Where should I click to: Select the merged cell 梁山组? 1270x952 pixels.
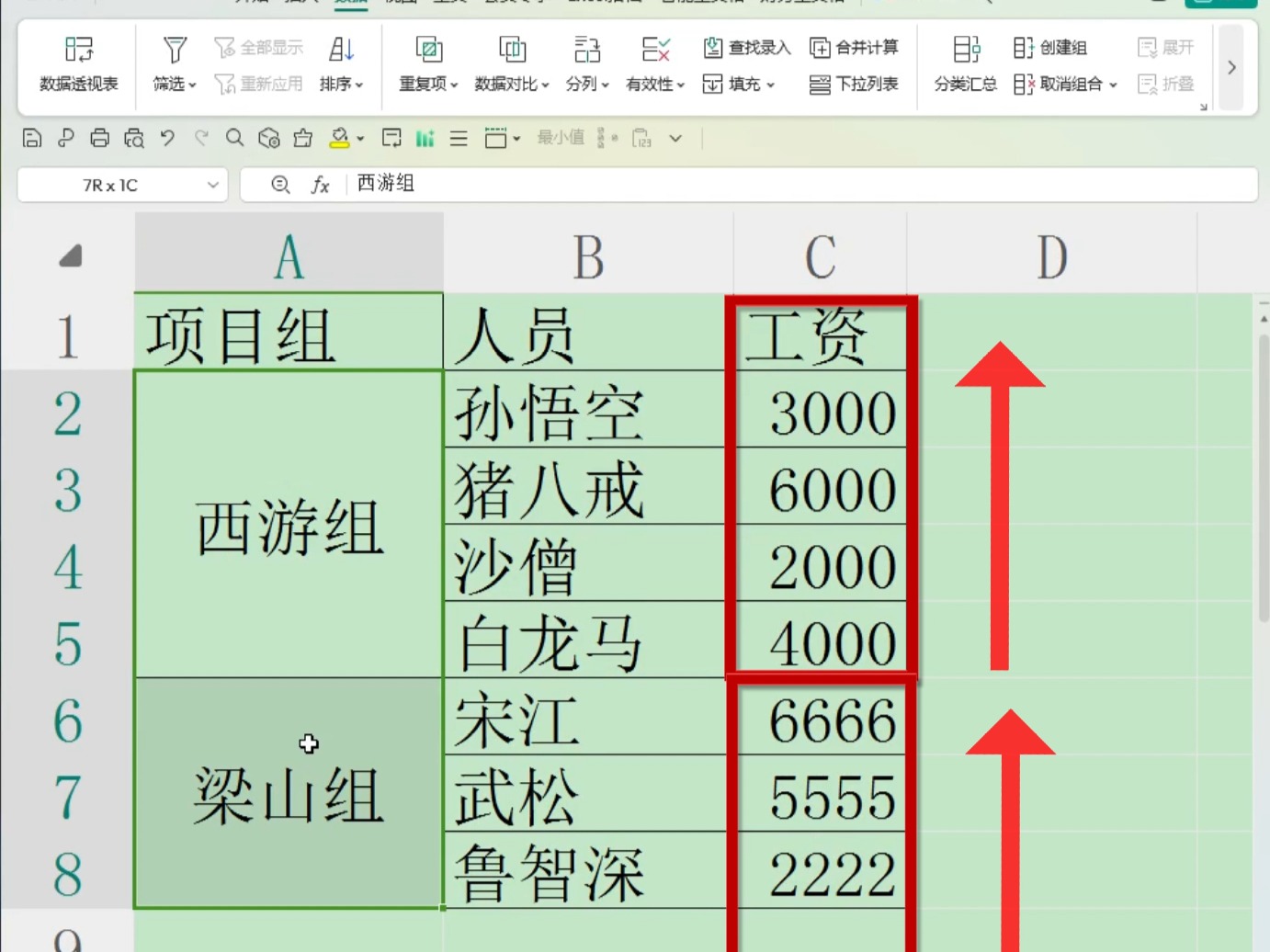coord(289,794)
